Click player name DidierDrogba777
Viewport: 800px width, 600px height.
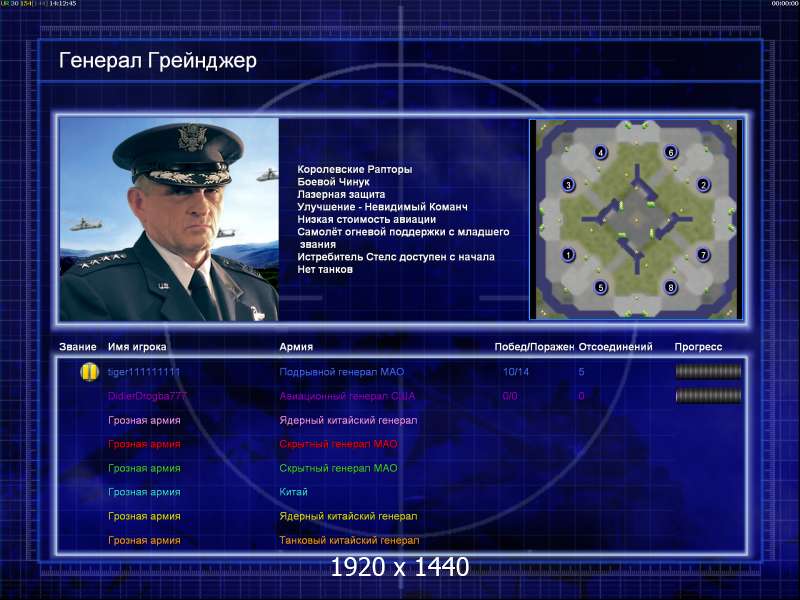pos(147,396)
